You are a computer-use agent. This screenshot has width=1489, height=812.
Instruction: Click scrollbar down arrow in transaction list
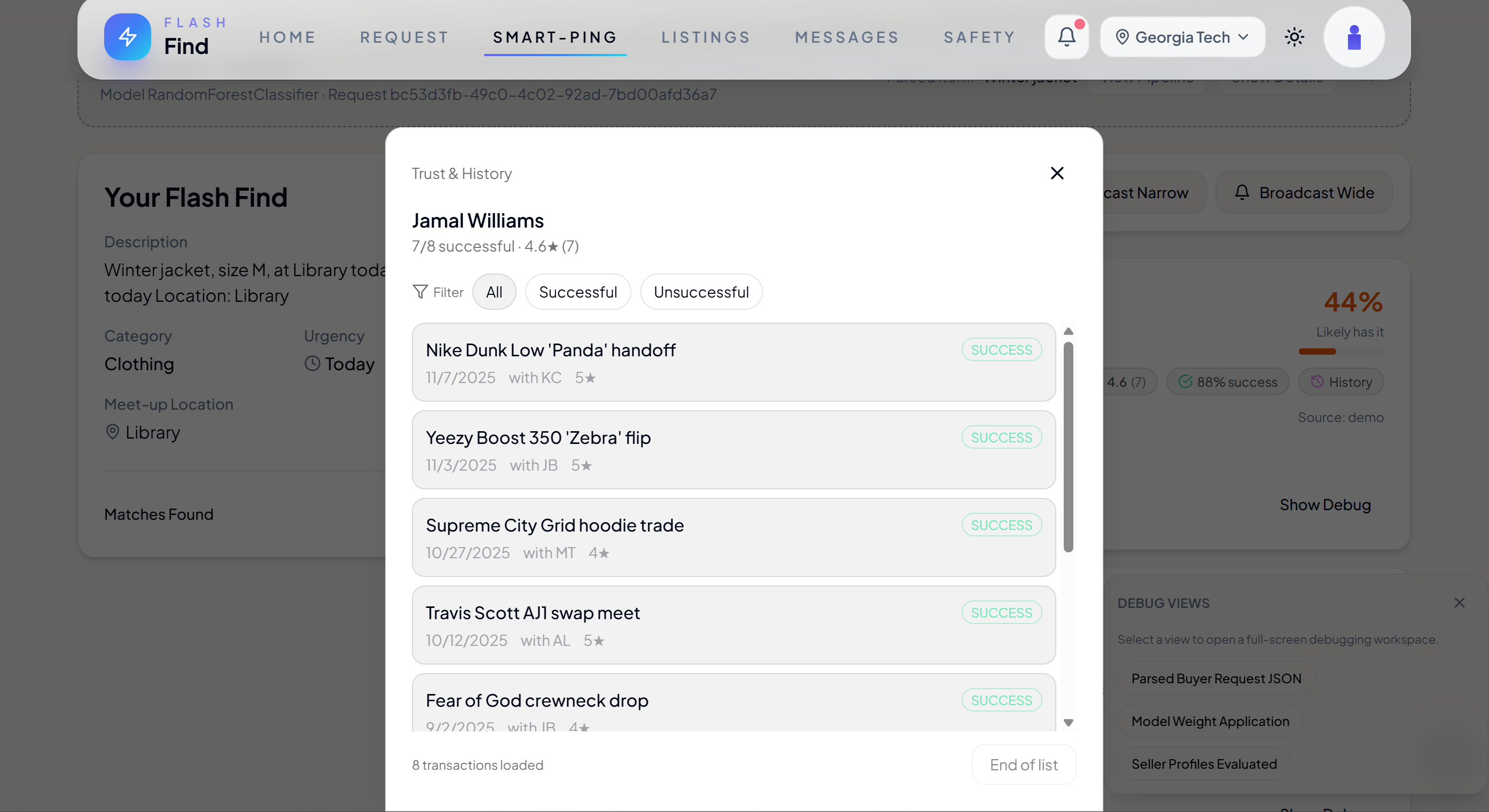(x=1068, y=722)
